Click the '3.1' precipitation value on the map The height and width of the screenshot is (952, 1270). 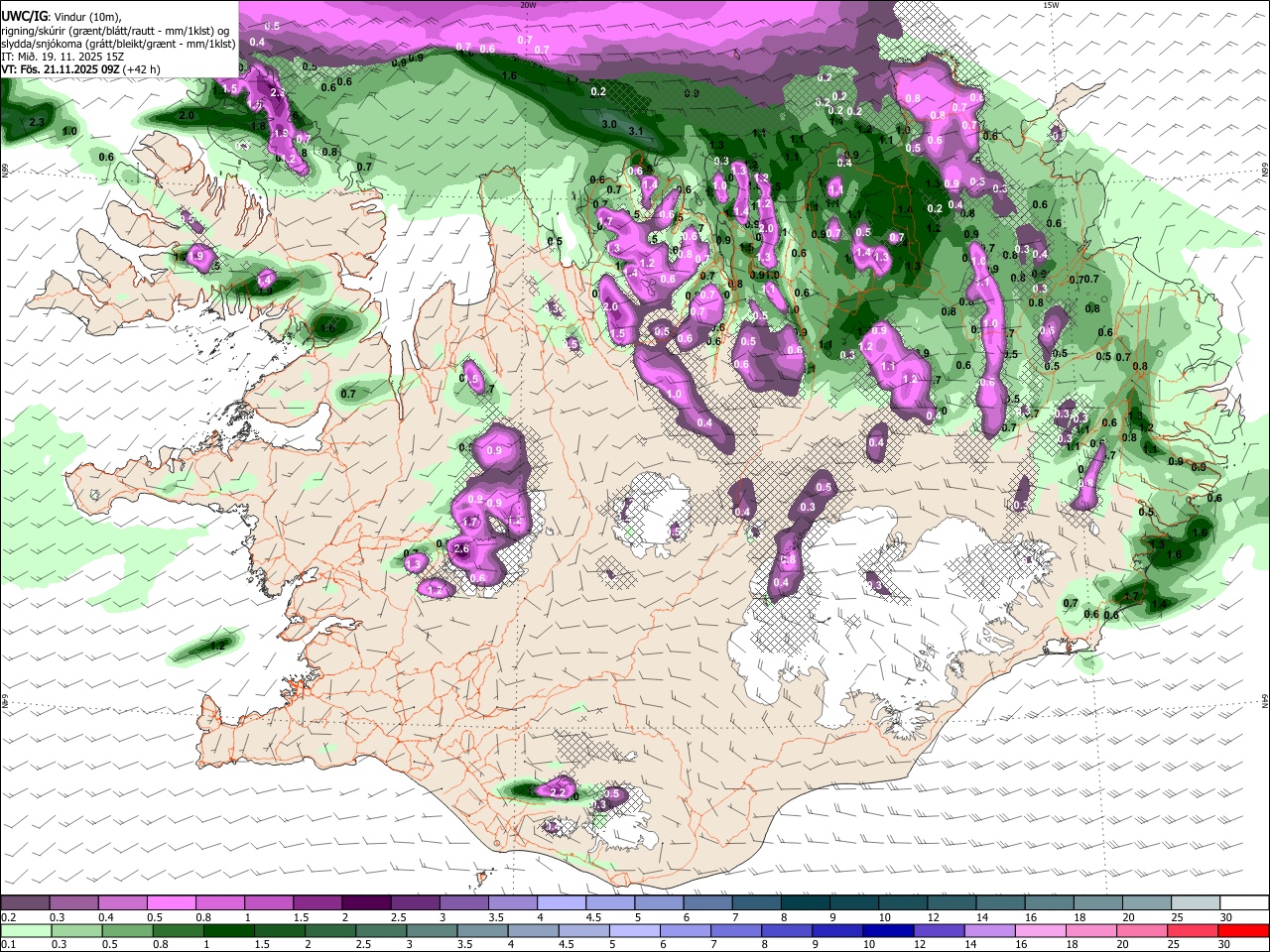coord(636,131)
